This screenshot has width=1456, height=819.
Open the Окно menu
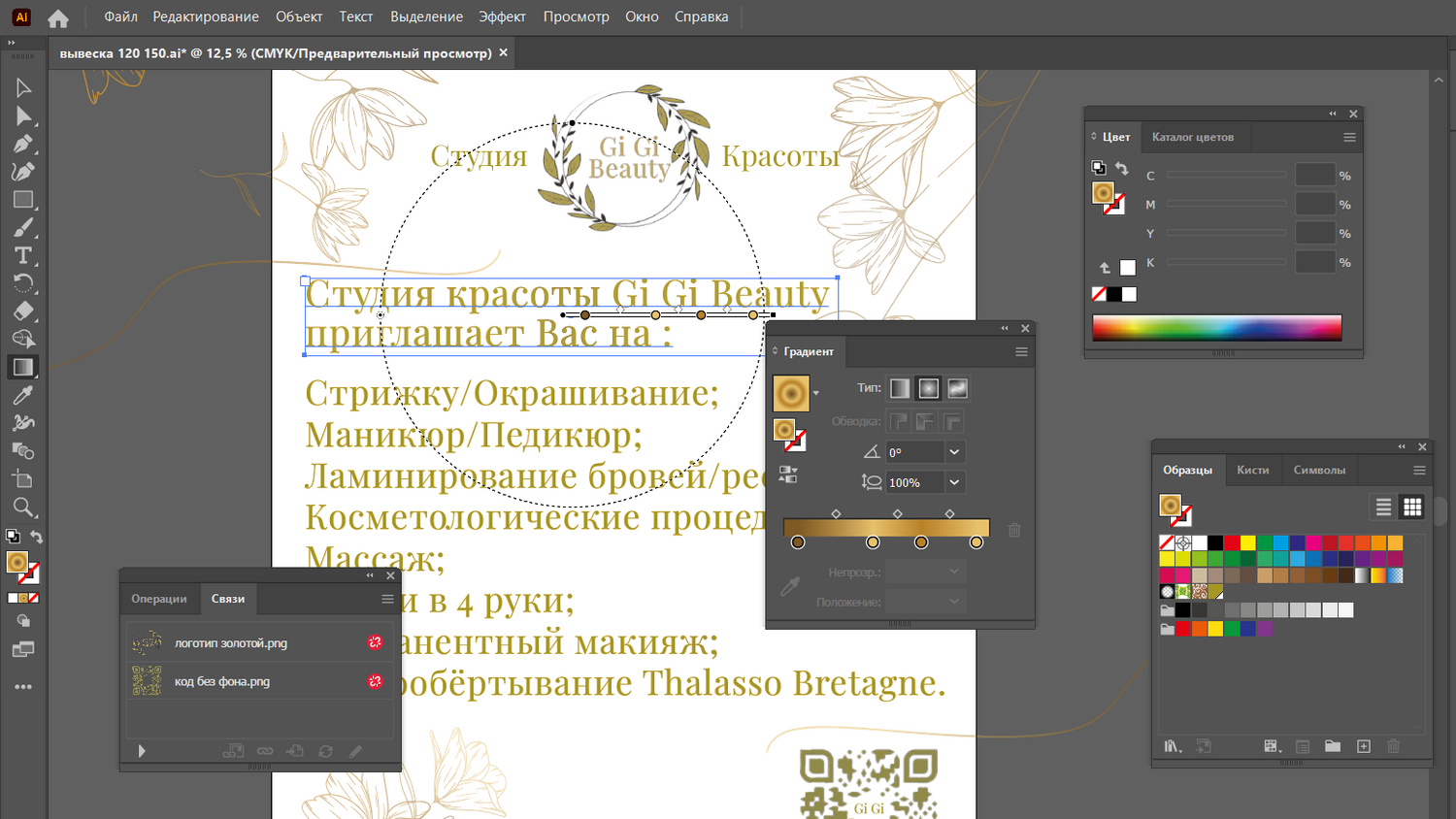[x=642, y=16]
